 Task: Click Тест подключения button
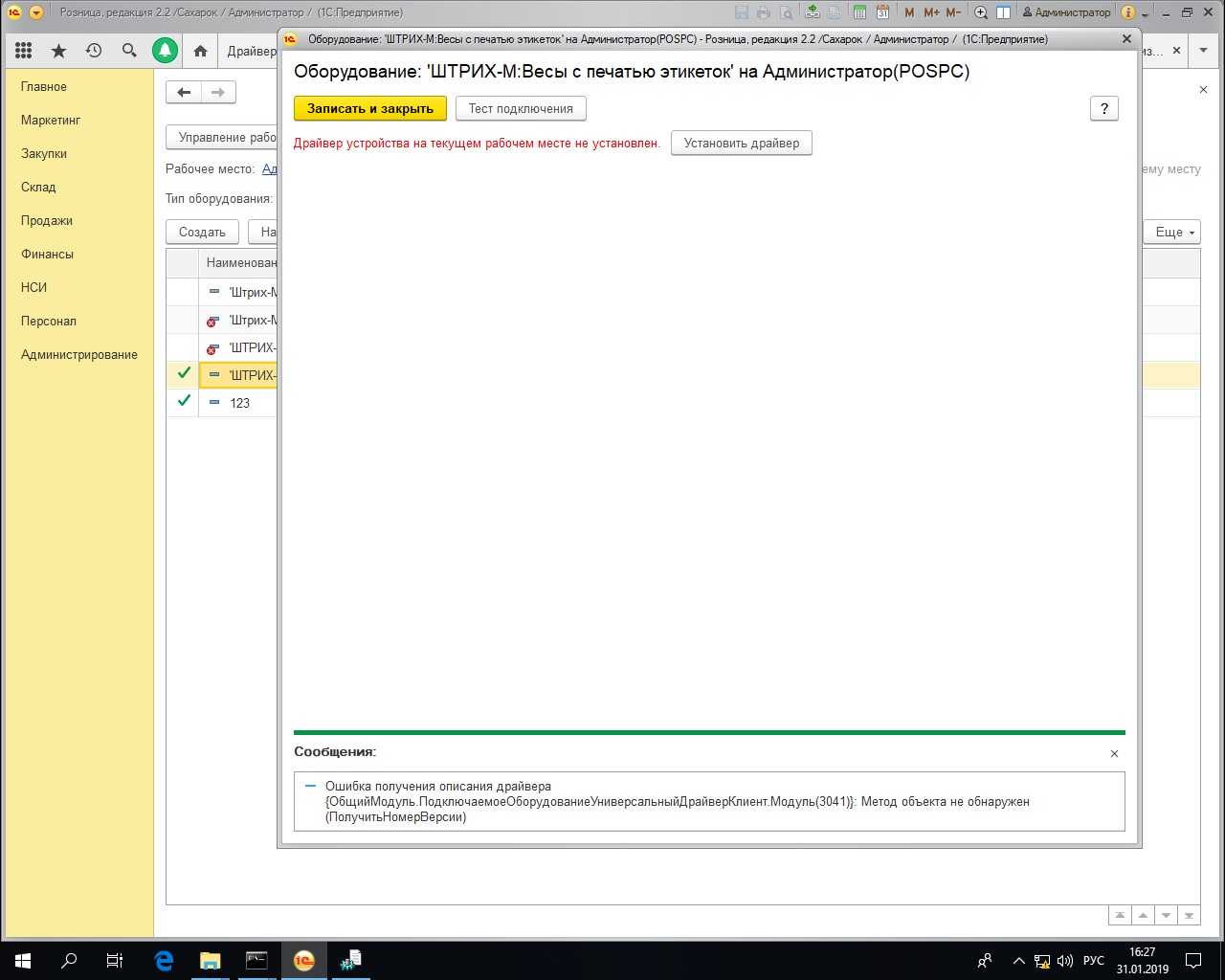[521, 108]
